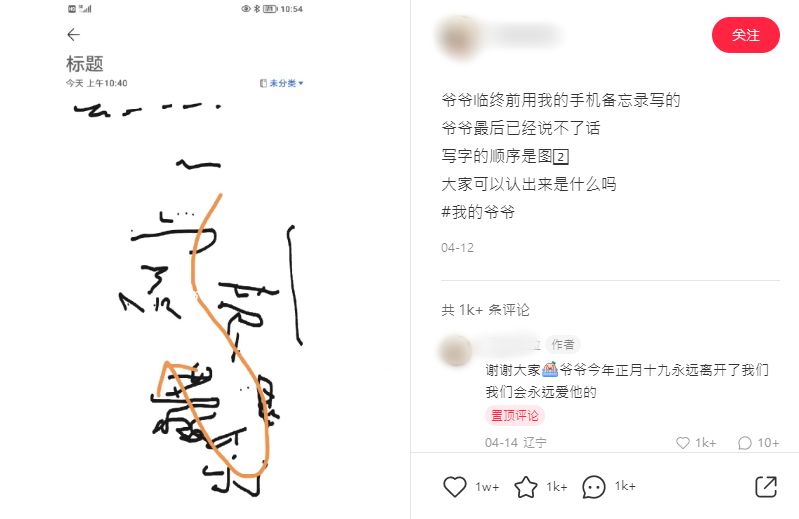Image resolution: width=799 pixels, height=519 pixels.
Task: Click the 标题 title field in the memo
Action: (x=85, y=64)
